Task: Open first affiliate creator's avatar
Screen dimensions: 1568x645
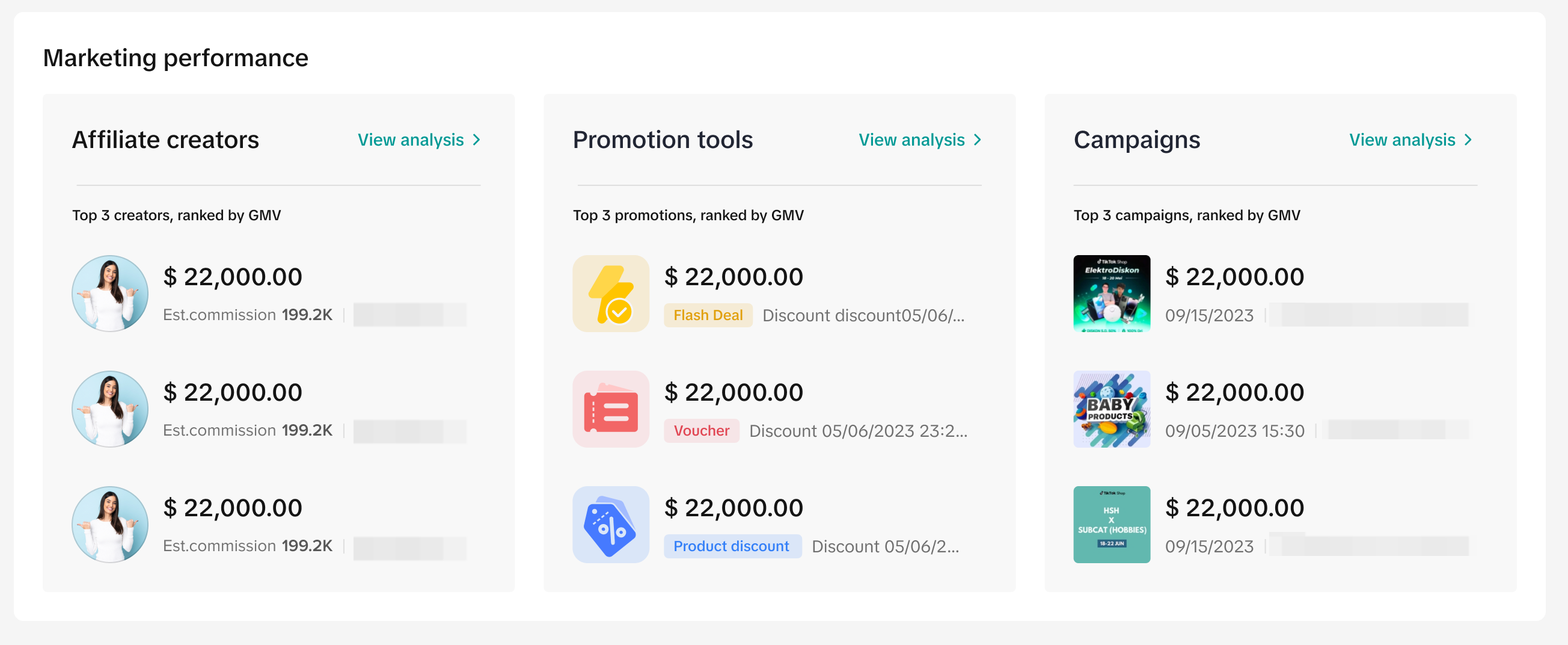Action: point(109,293)
